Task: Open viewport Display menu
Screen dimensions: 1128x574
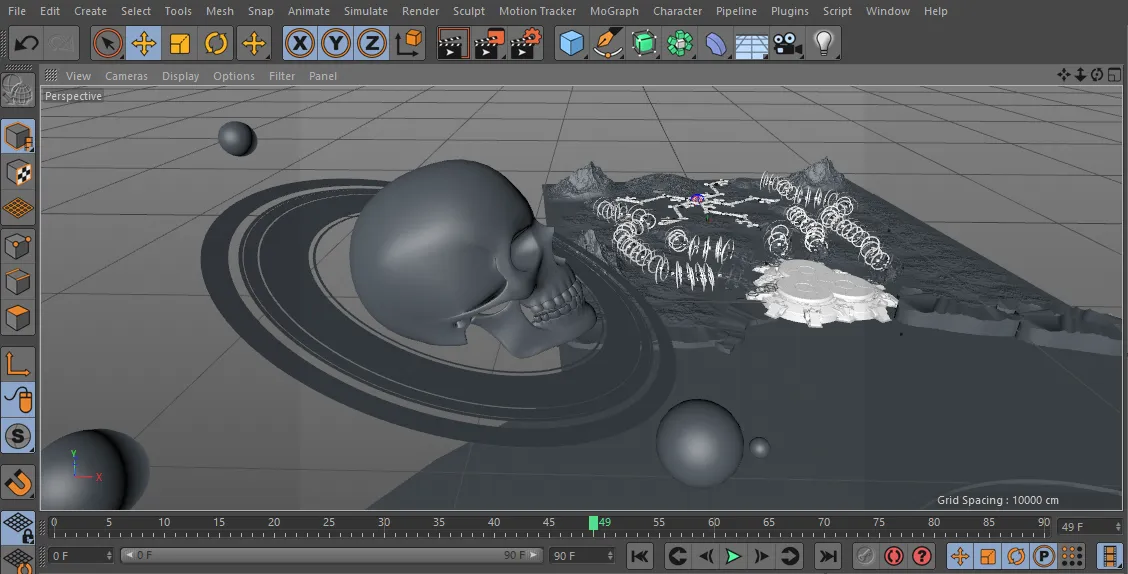Action: 180,76
